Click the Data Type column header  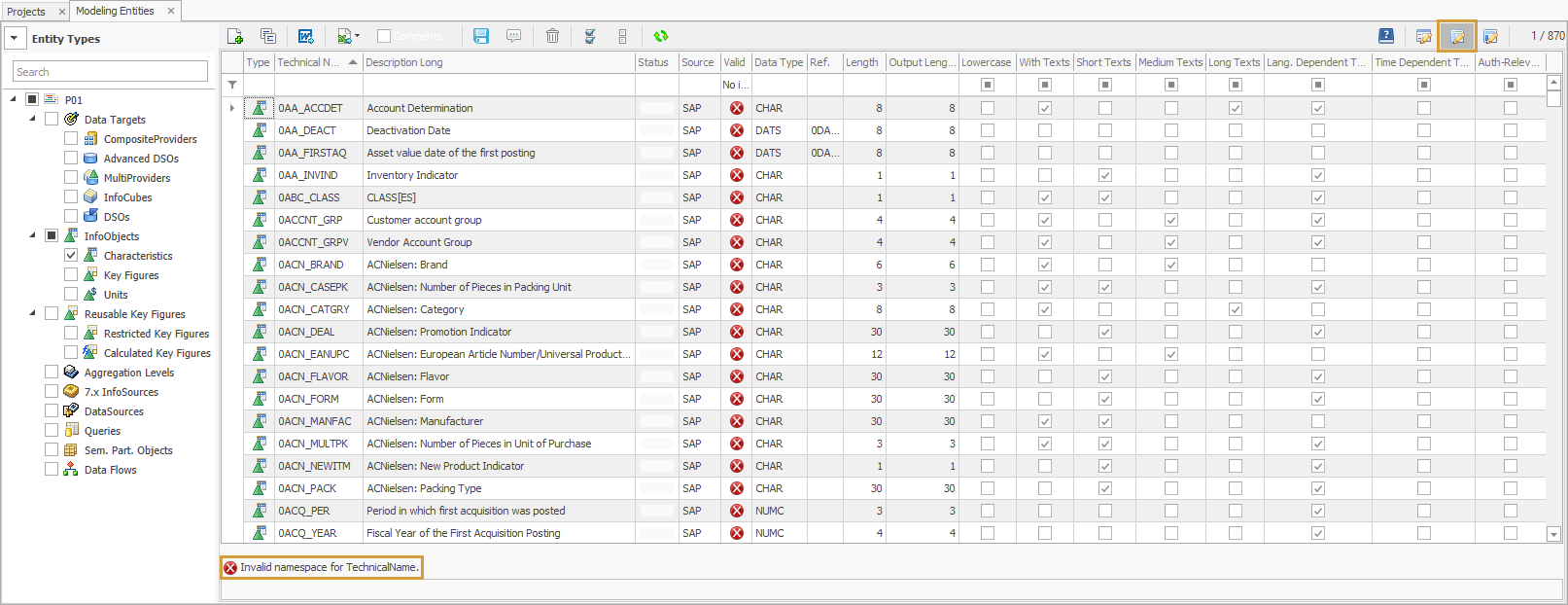778,62
